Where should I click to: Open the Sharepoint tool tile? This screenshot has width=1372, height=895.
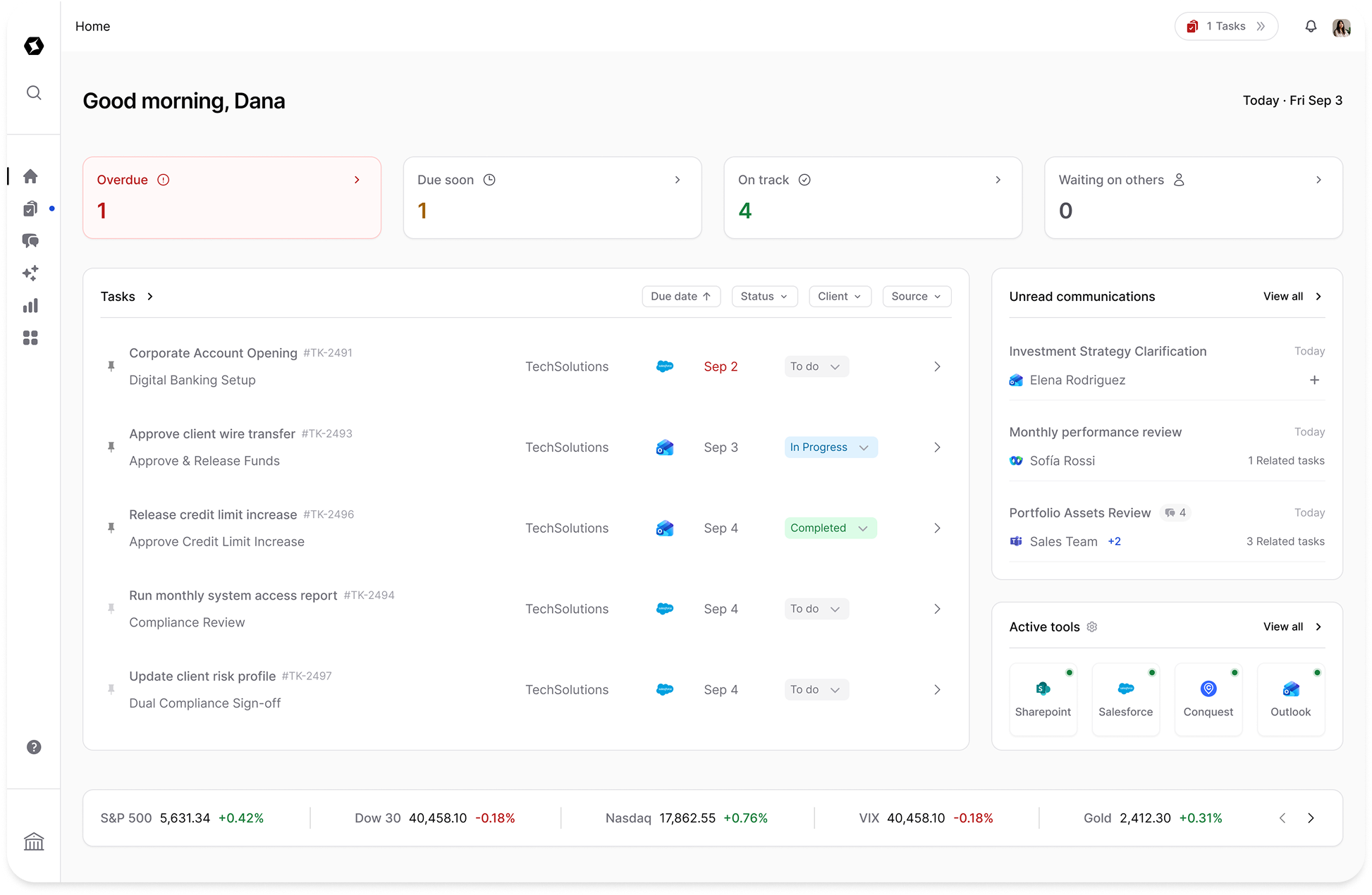click(1043, 699)
